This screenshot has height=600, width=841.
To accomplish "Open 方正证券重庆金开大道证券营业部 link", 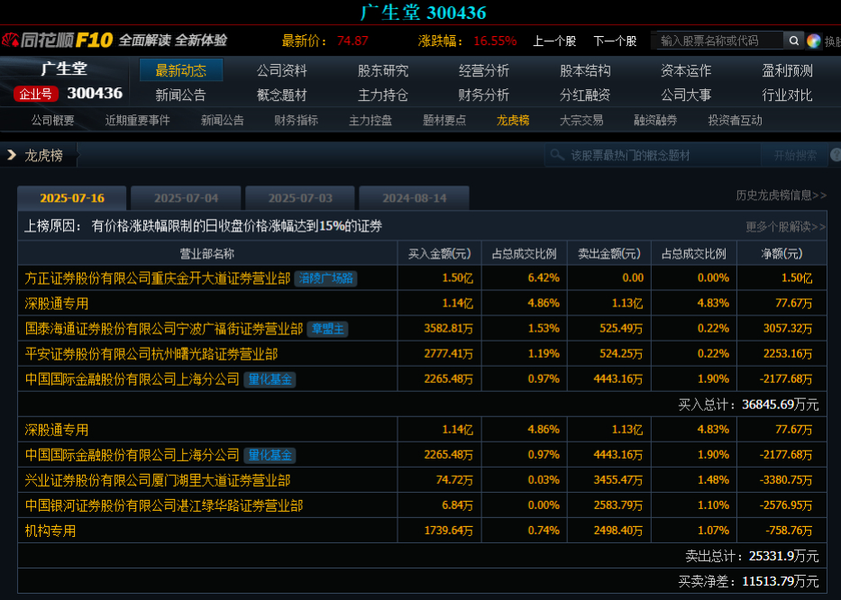I will (157, 278).
